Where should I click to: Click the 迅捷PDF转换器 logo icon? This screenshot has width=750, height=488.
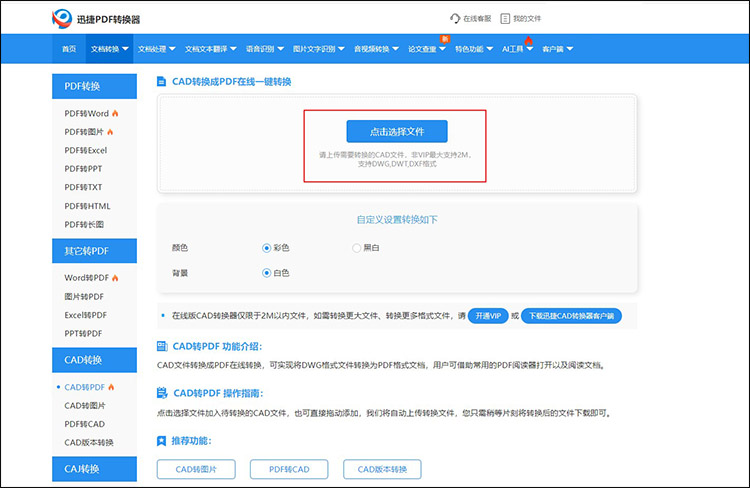coord(62,19)
